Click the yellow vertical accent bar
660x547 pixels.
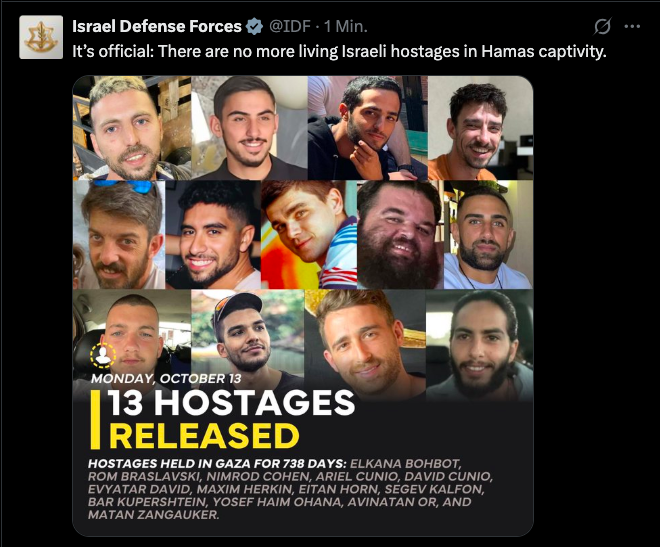pyautogui.click(x=95, y=420)
